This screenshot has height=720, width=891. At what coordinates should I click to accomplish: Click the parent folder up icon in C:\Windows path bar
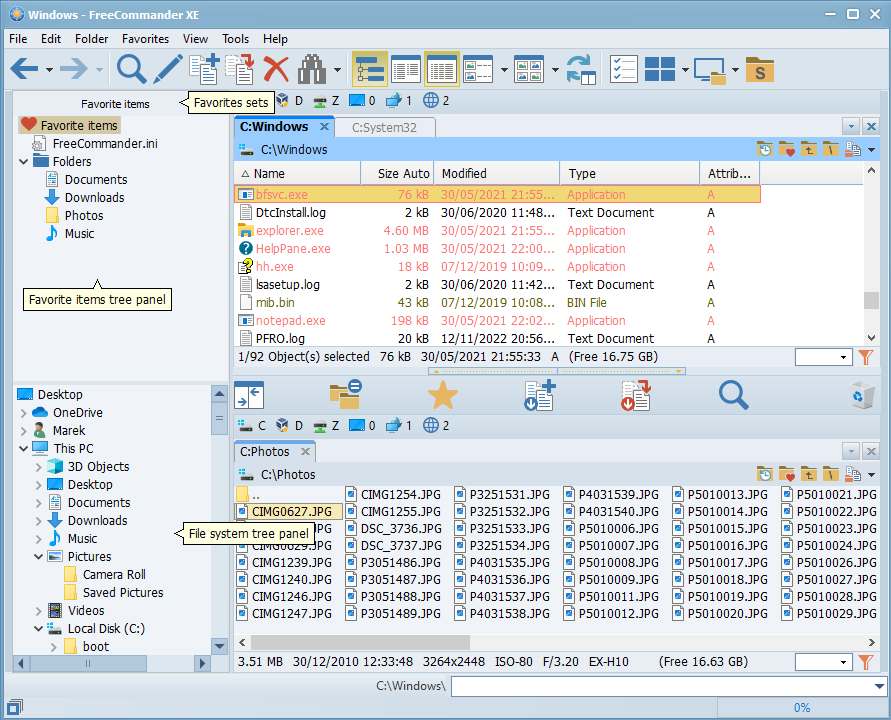(808, 150)
